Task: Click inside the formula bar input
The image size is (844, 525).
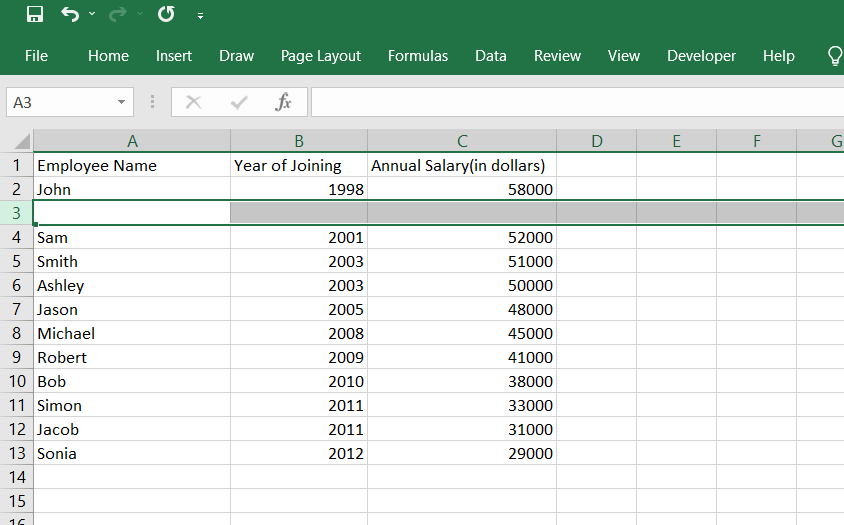Action: (576, 102)
